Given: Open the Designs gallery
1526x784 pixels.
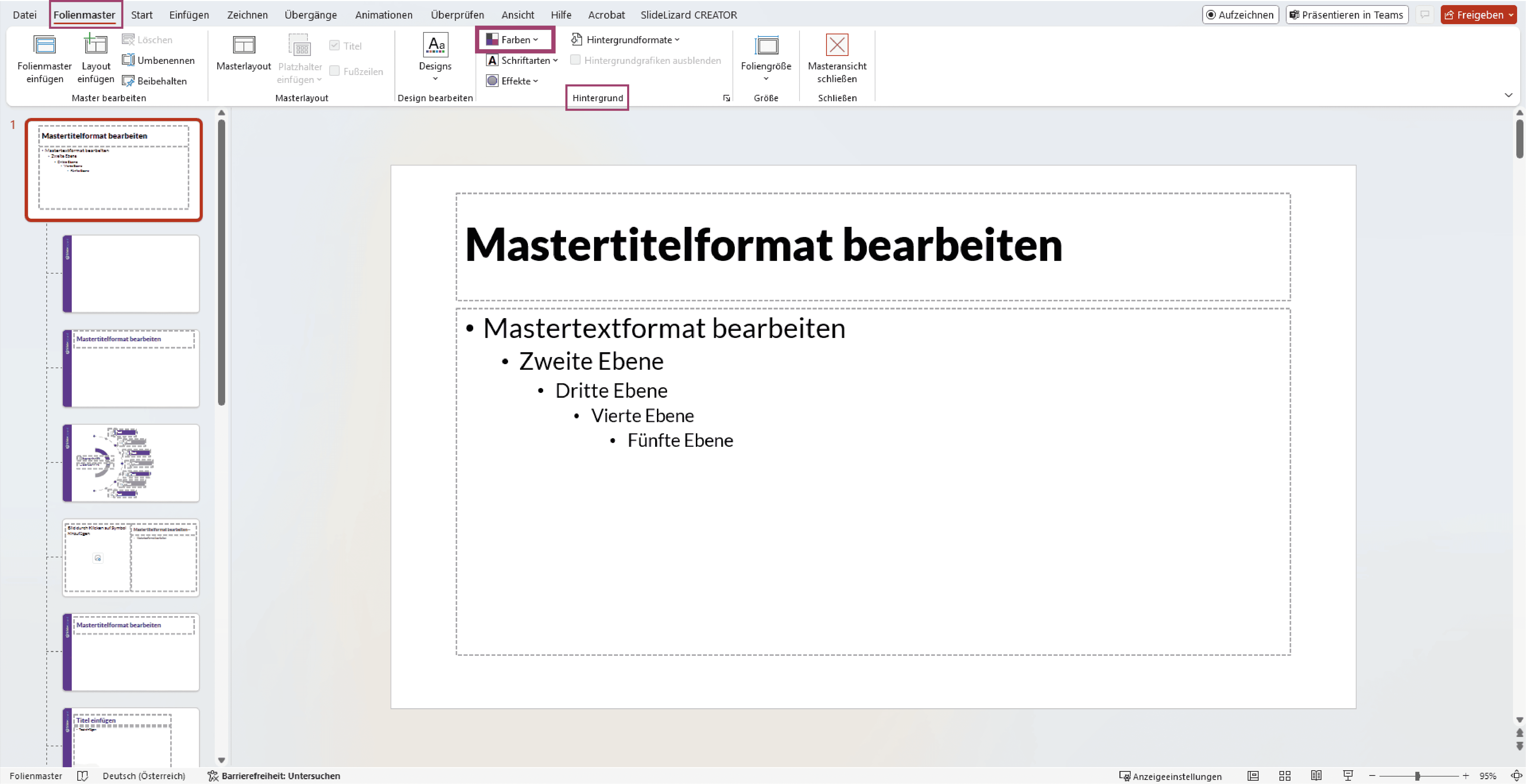Looking at the screenshot, I should 435,57.
